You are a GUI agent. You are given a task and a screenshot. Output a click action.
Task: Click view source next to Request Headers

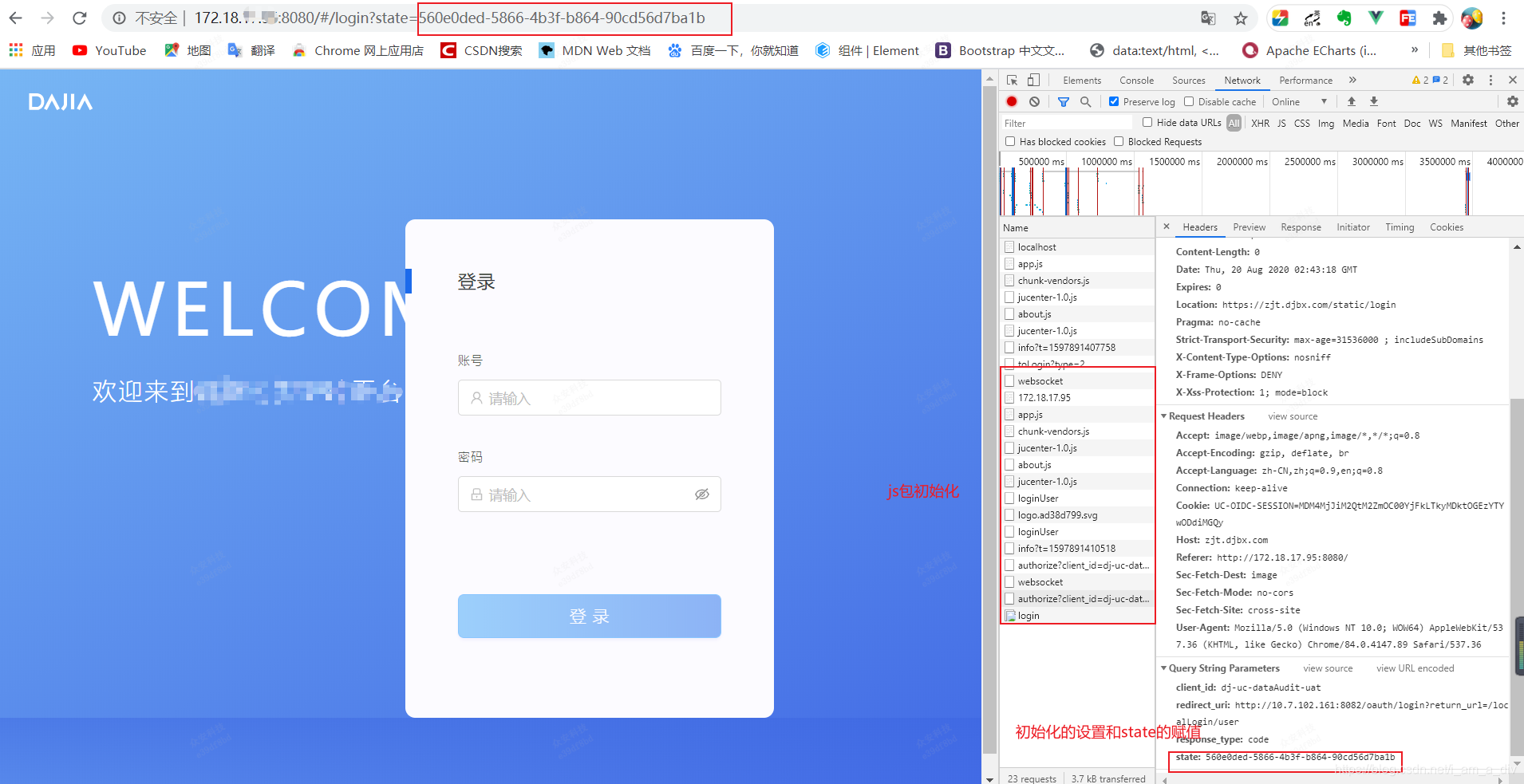coord(1292,416)
